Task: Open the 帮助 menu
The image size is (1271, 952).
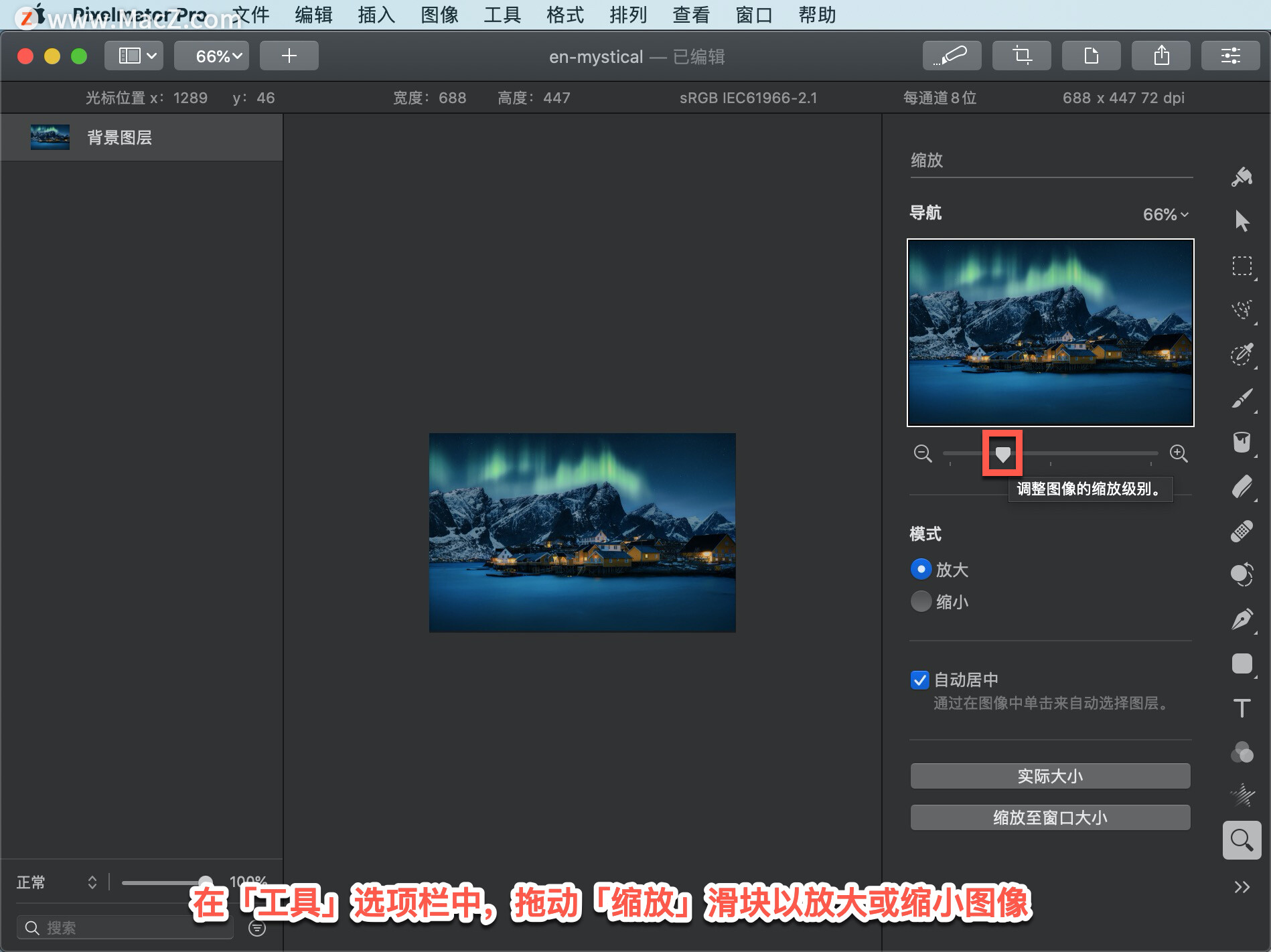Action: click(817, 15)
